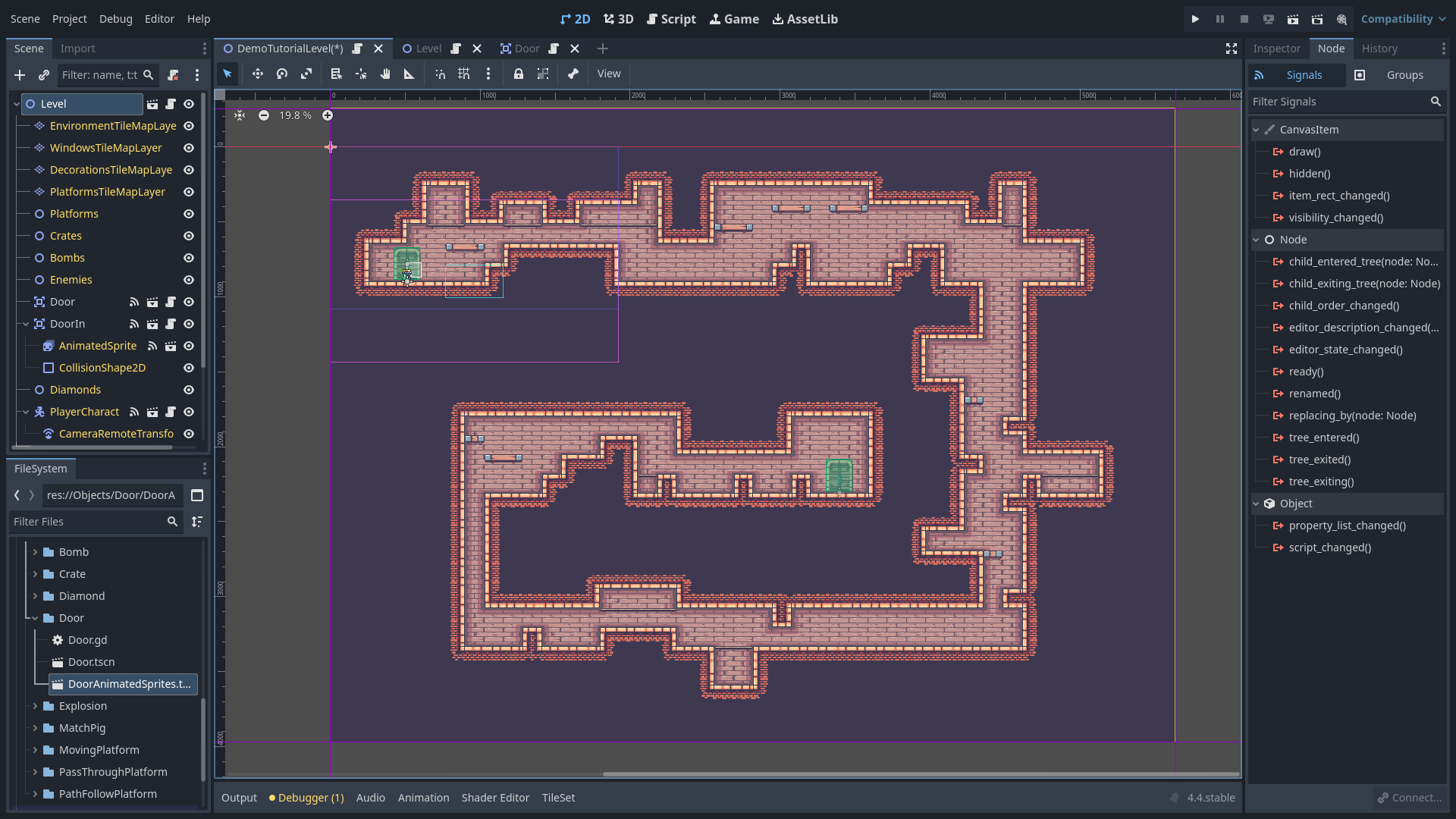
Task: Collapse the DoorIn node tree
Action: pos(26,324)
